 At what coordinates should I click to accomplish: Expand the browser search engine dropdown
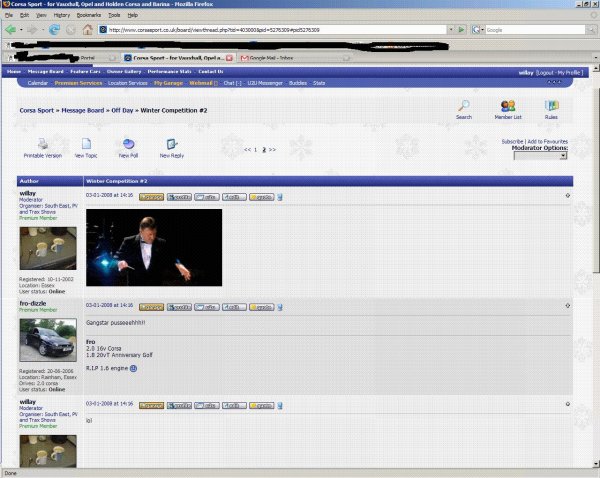(x=480, y=30)
